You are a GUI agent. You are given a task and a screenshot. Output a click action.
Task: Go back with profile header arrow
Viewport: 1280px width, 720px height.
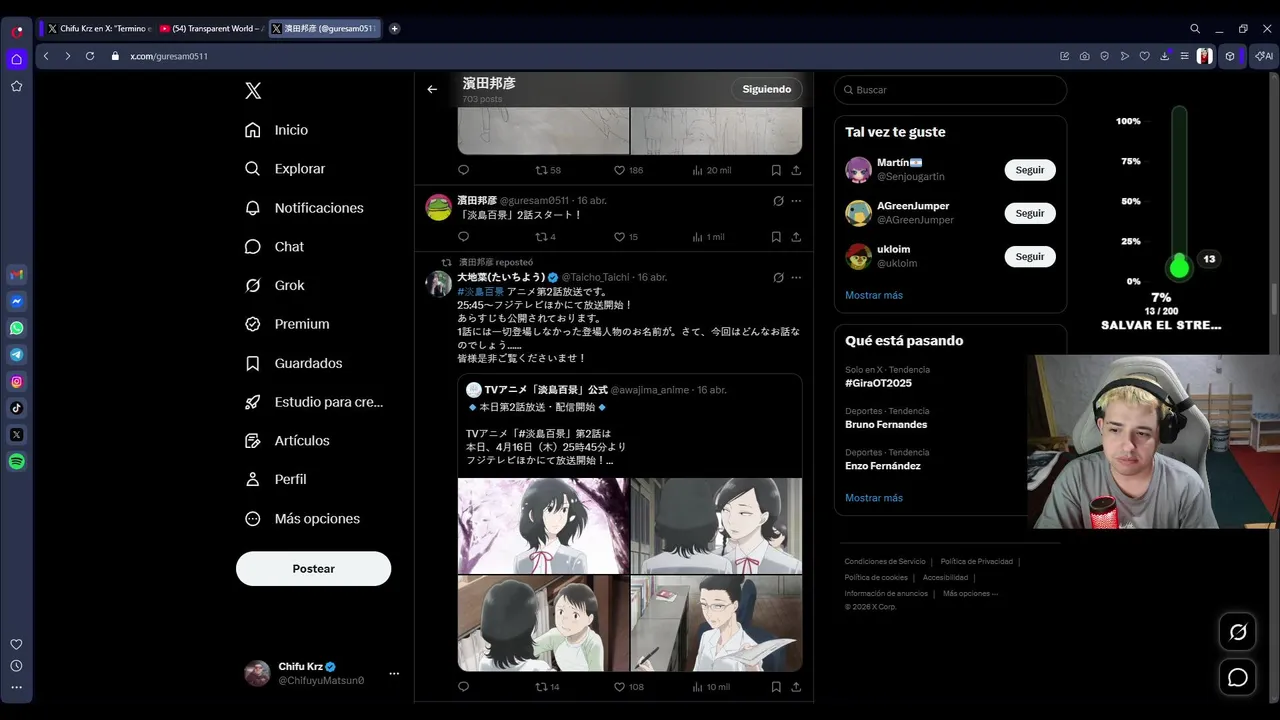[x=432, y=89]
